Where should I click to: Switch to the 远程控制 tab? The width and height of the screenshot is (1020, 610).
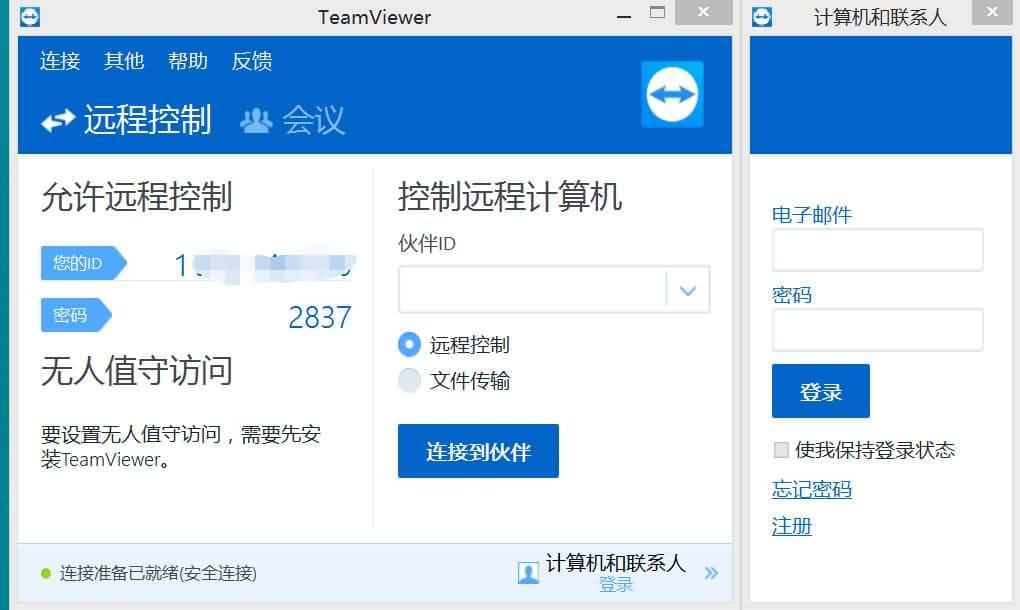126,120
